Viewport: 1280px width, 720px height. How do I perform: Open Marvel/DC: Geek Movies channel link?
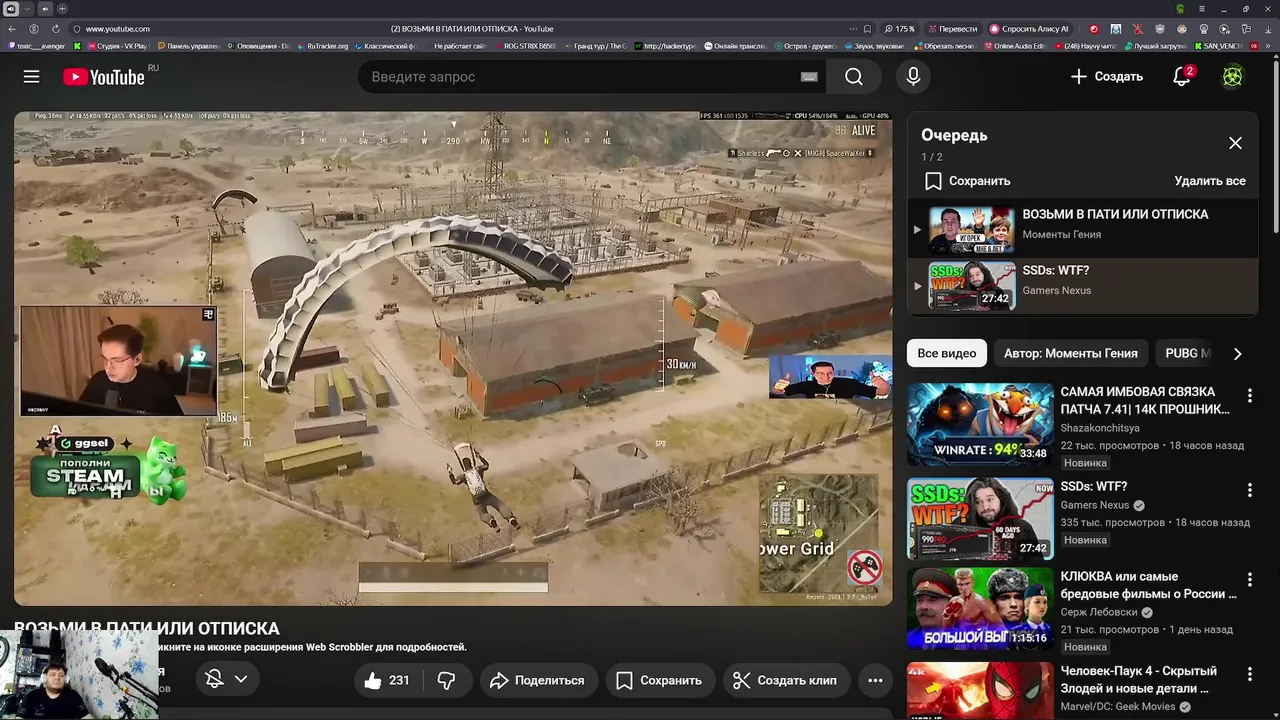pos(1118,706)
